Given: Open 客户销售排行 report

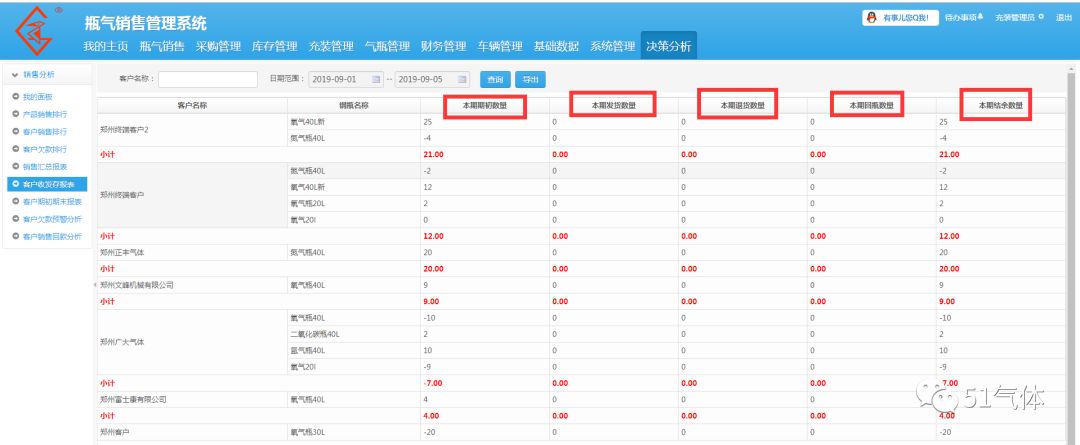Looking at the screenshot, I should [x=45, y=132].
